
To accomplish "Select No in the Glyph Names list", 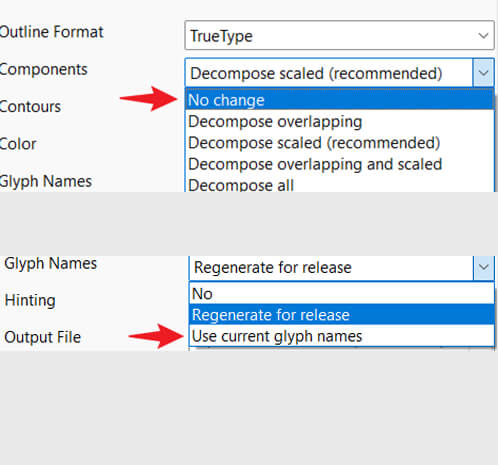I will coord(342,294).
